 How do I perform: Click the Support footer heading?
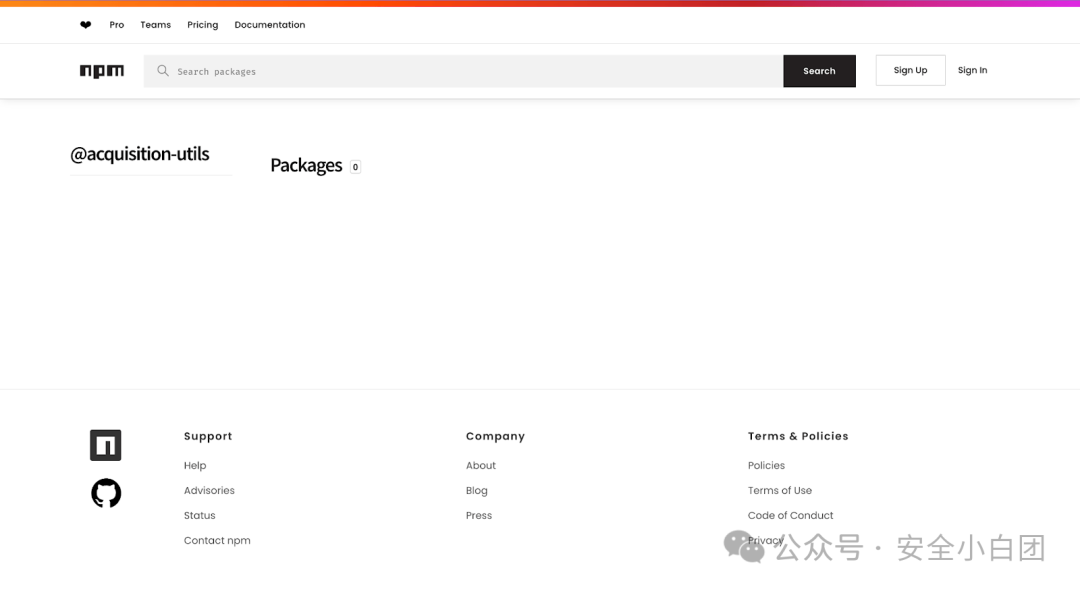[x=208, y=436]
